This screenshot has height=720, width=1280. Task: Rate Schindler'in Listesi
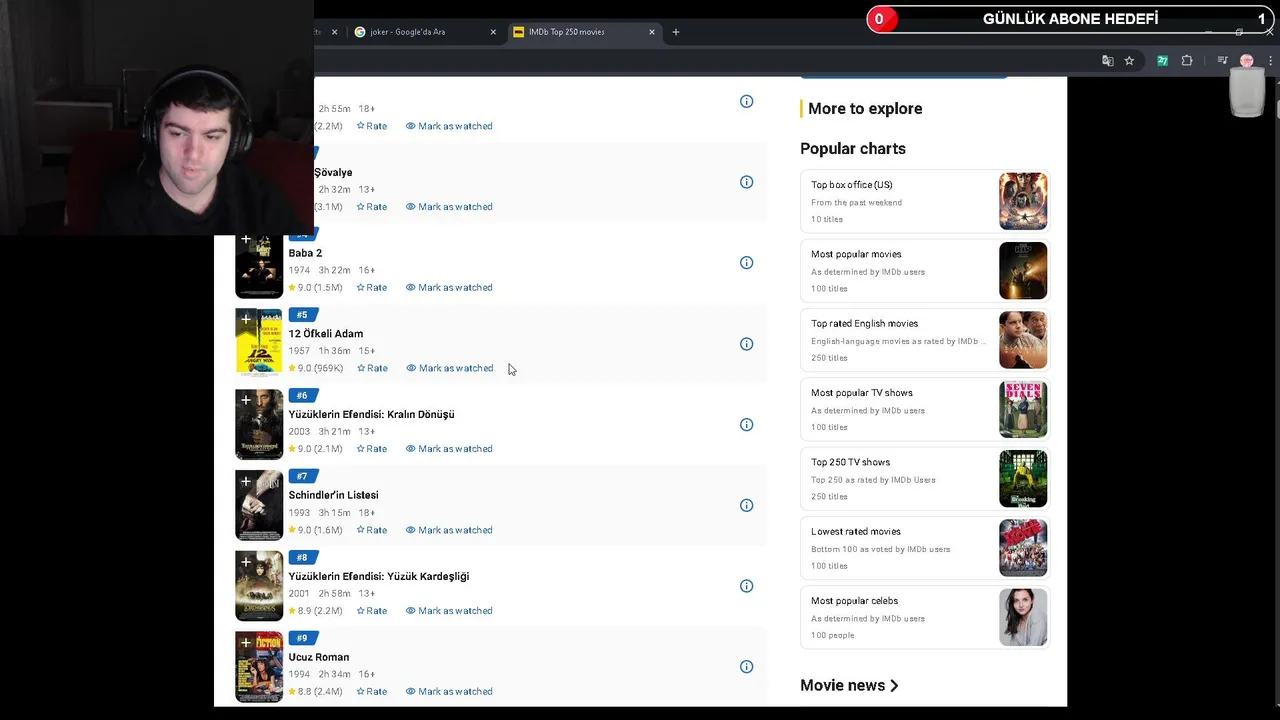(372, 530)
